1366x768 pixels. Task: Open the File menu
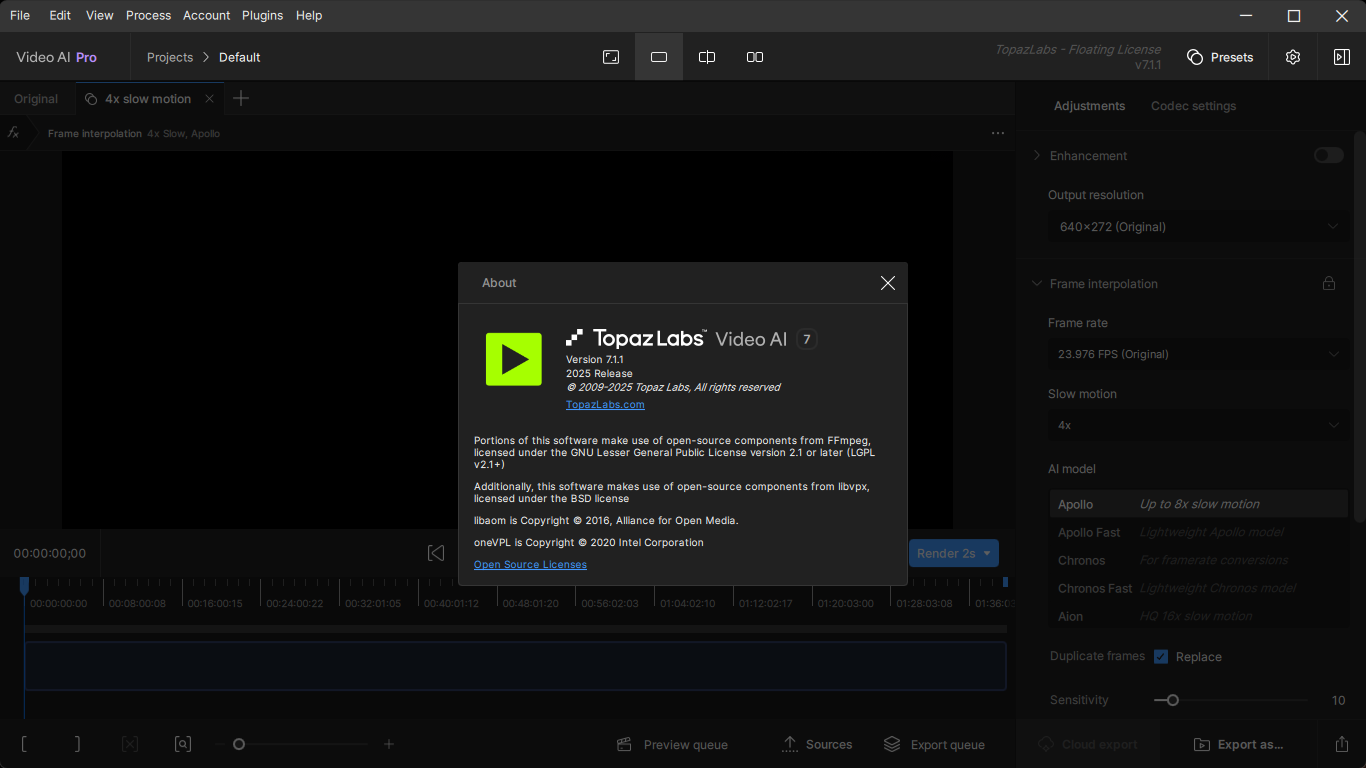click(x=20, y=15)
